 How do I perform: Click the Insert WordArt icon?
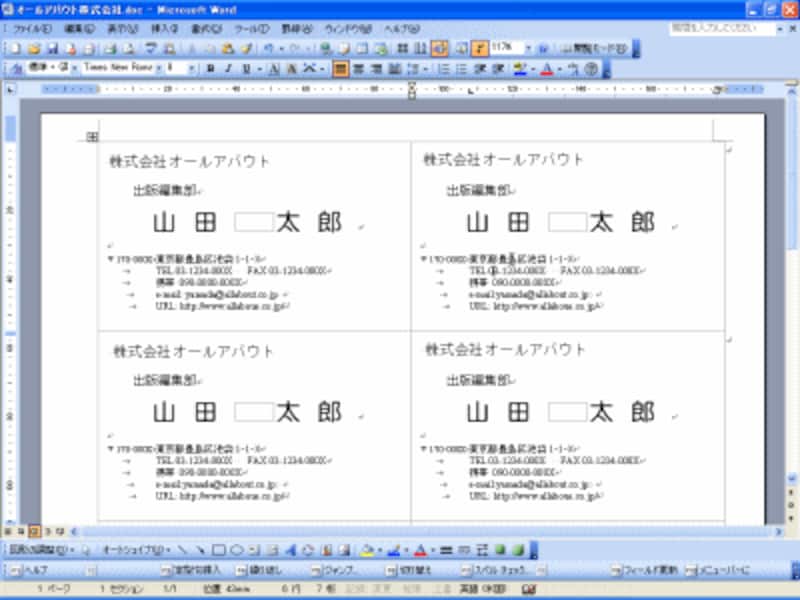click(x=290, y=550)
